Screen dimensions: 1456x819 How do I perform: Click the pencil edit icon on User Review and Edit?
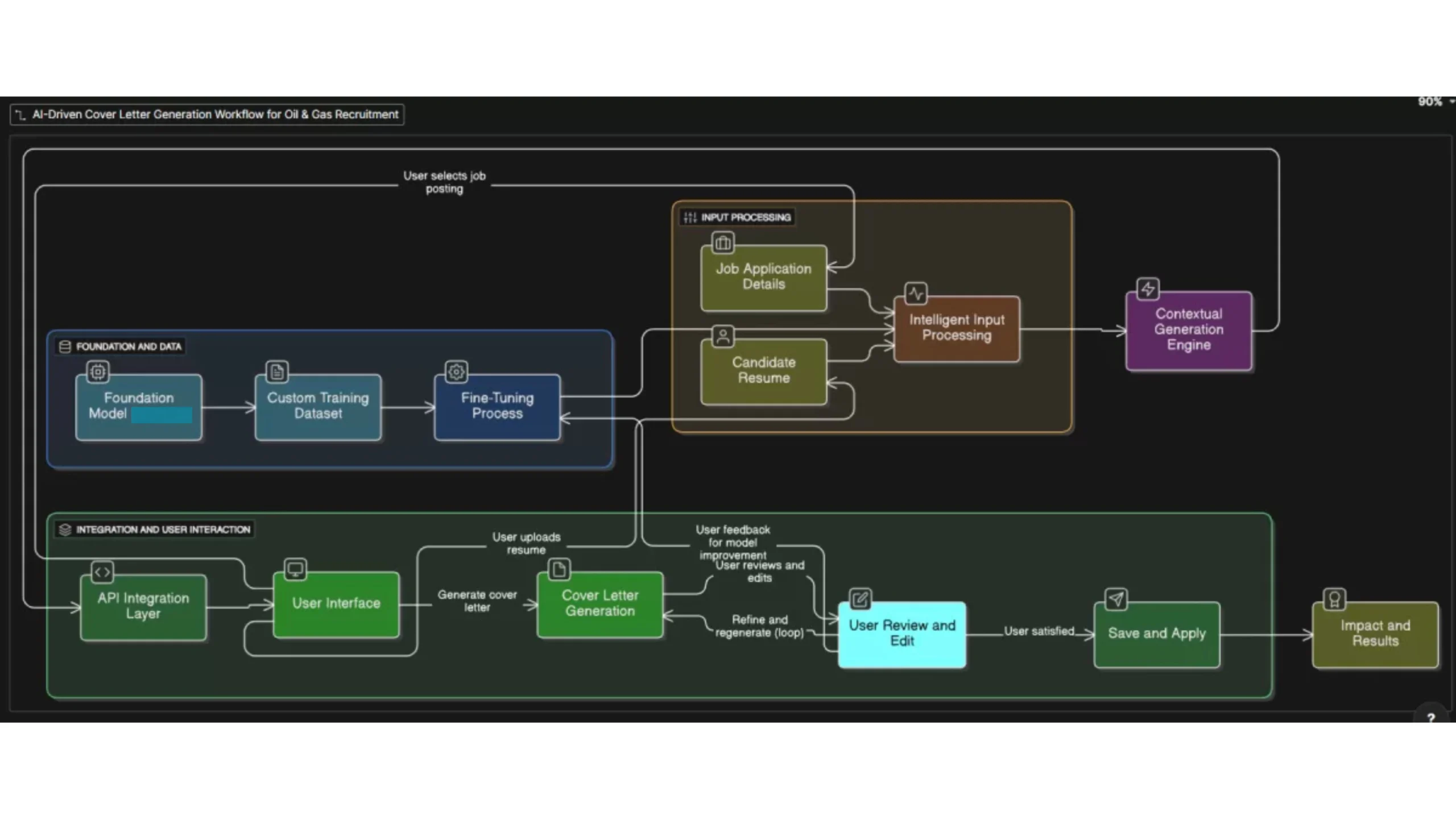pyautogui.click(x=860, y=599)
